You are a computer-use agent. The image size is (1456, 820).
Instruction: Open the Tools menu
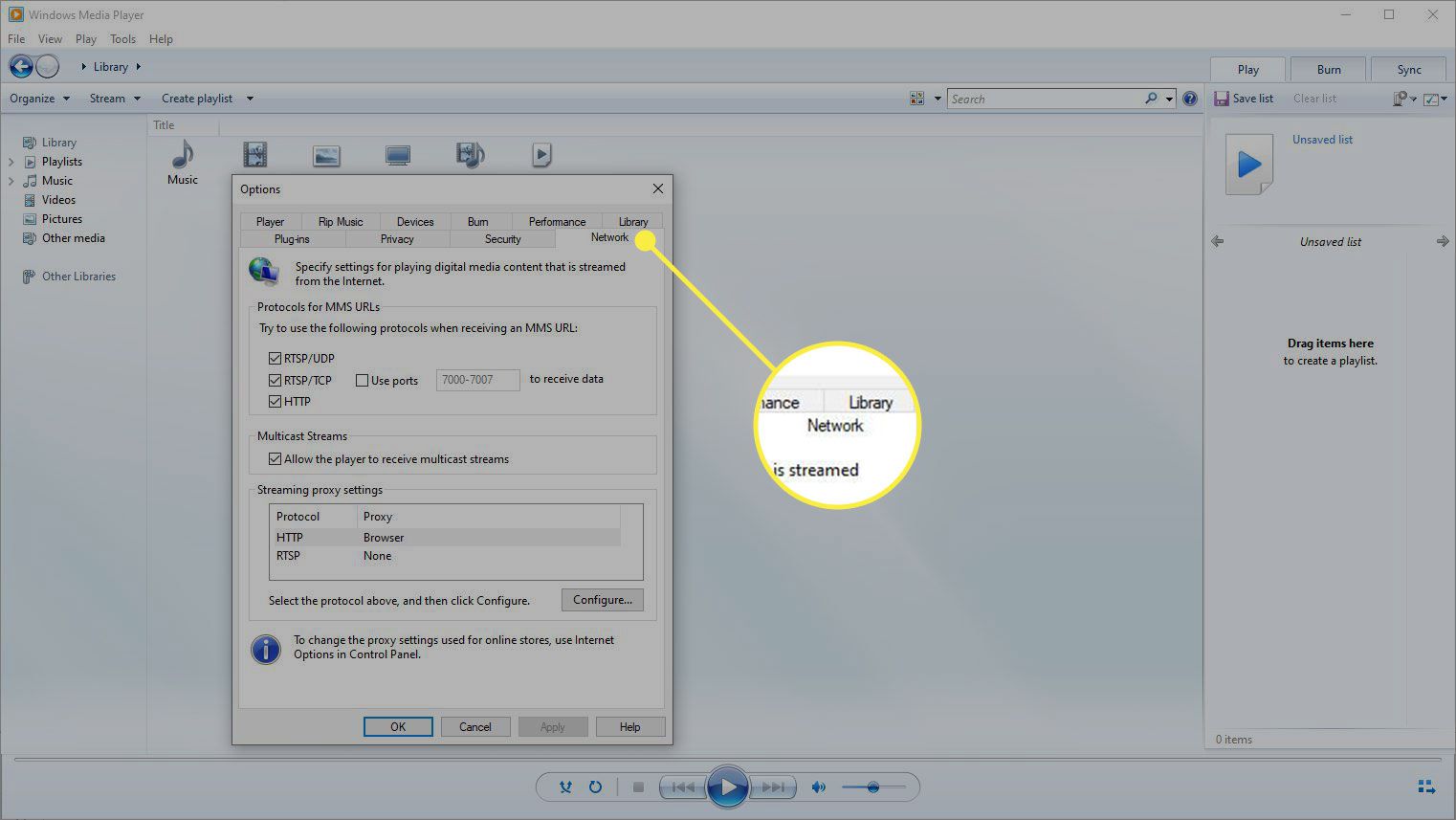123,39
